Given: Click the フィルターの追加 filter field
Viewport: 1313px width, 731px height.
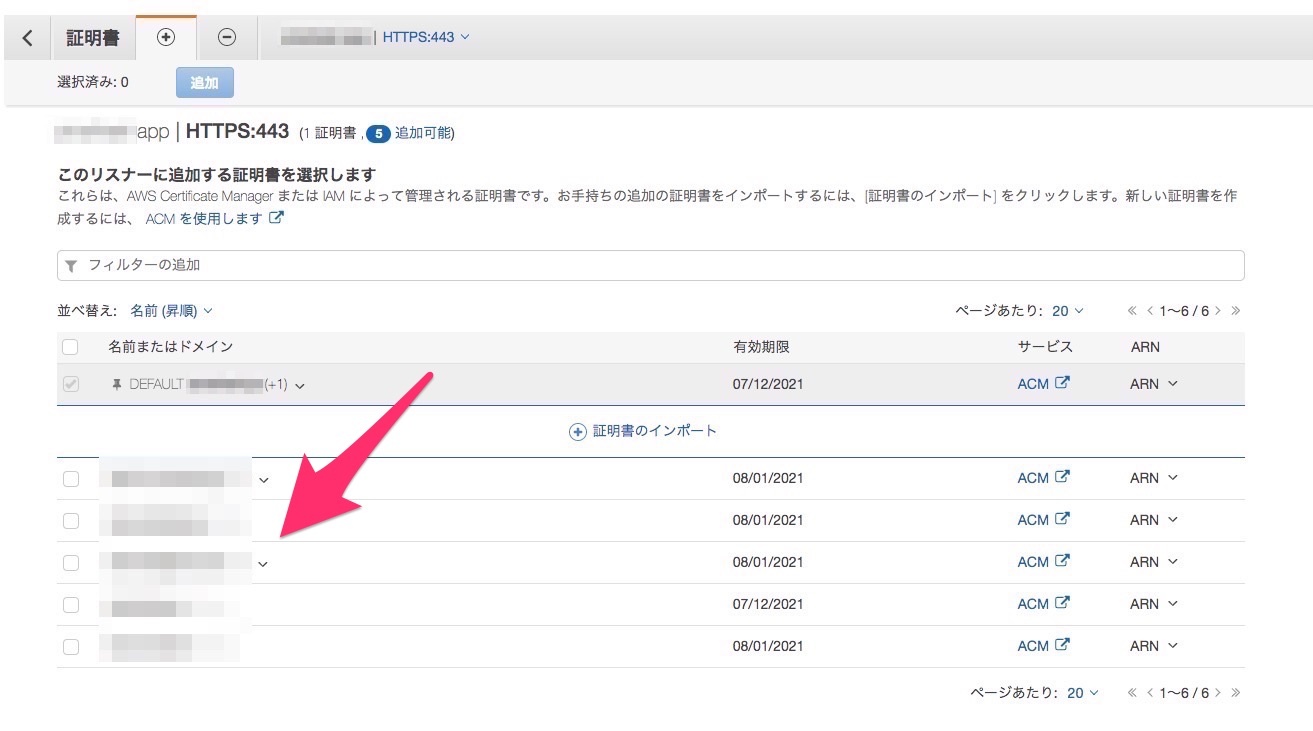Looking at the screenshot, I should tap(650, 265).
